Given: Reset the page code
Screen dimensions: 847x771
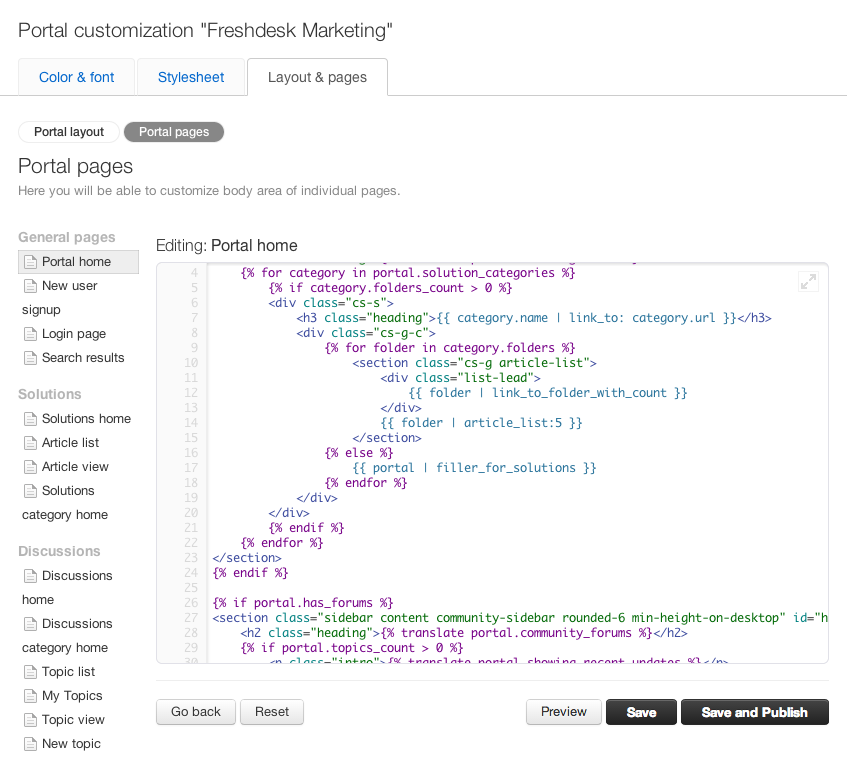Looking at the screenshot, I should 272,712.
